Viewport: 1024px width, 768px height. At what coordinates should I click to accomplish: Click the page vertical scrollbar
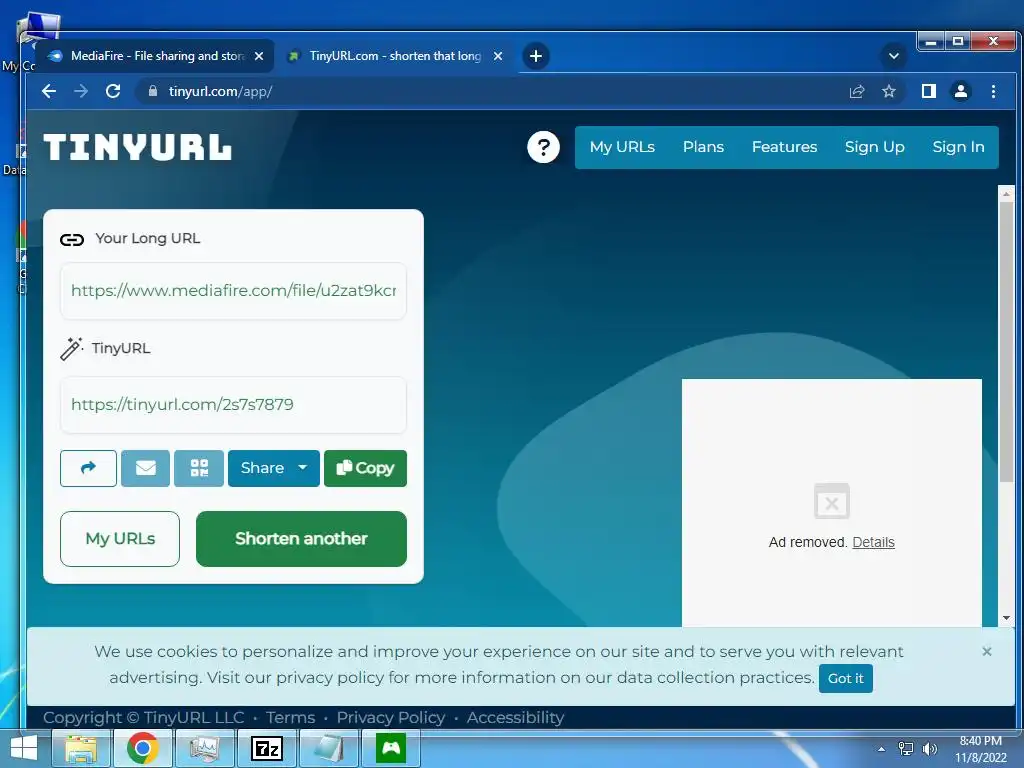[1006, 342]
